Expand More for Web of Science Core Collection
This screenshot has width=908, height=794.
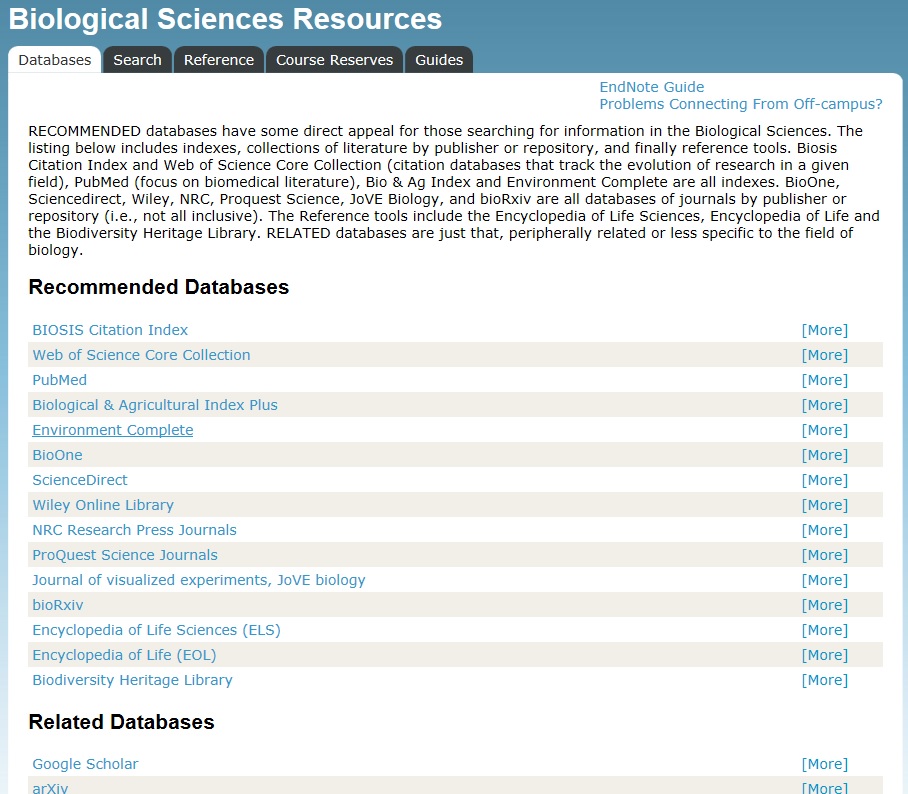click(x=825, y=355)
